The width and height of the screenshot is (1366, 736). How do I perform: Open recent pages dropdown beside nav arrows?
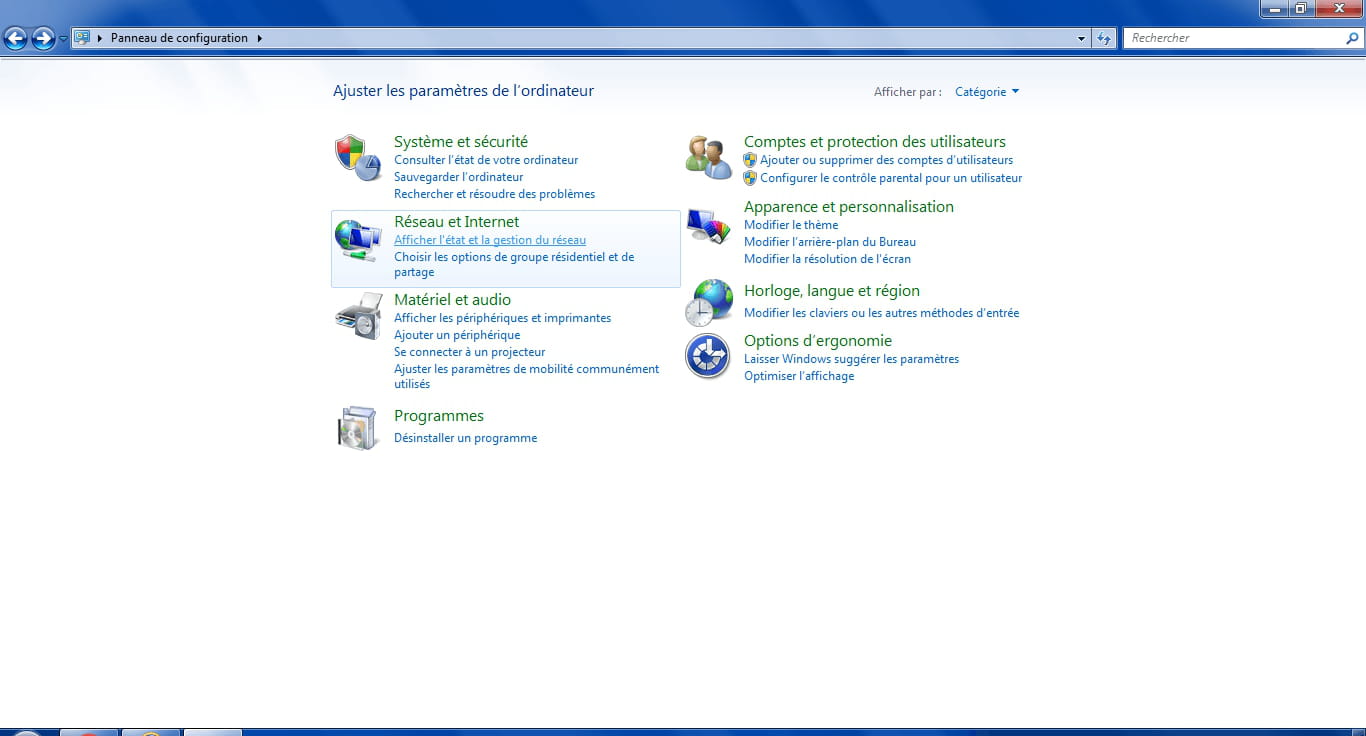[63, 38]
